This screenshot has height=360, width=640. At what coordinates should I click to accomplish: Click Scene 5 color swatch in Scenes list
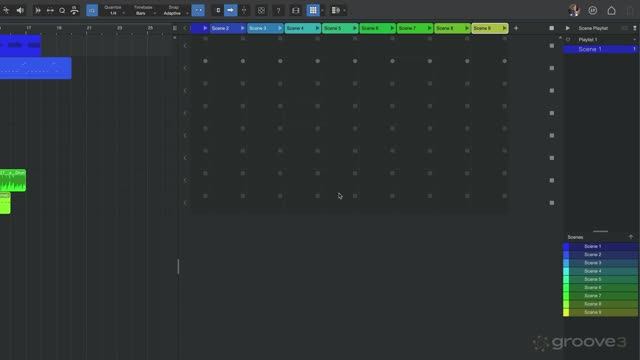[x=566, y=279]
